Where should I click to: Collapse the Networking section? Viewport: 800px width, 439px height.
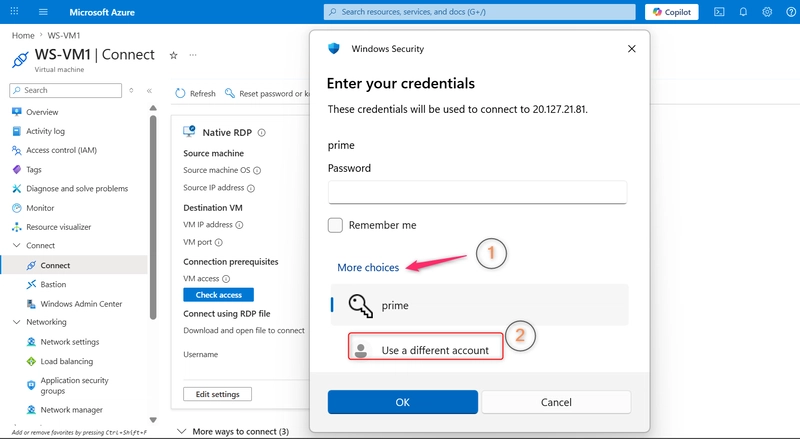(x=17, y=322)
